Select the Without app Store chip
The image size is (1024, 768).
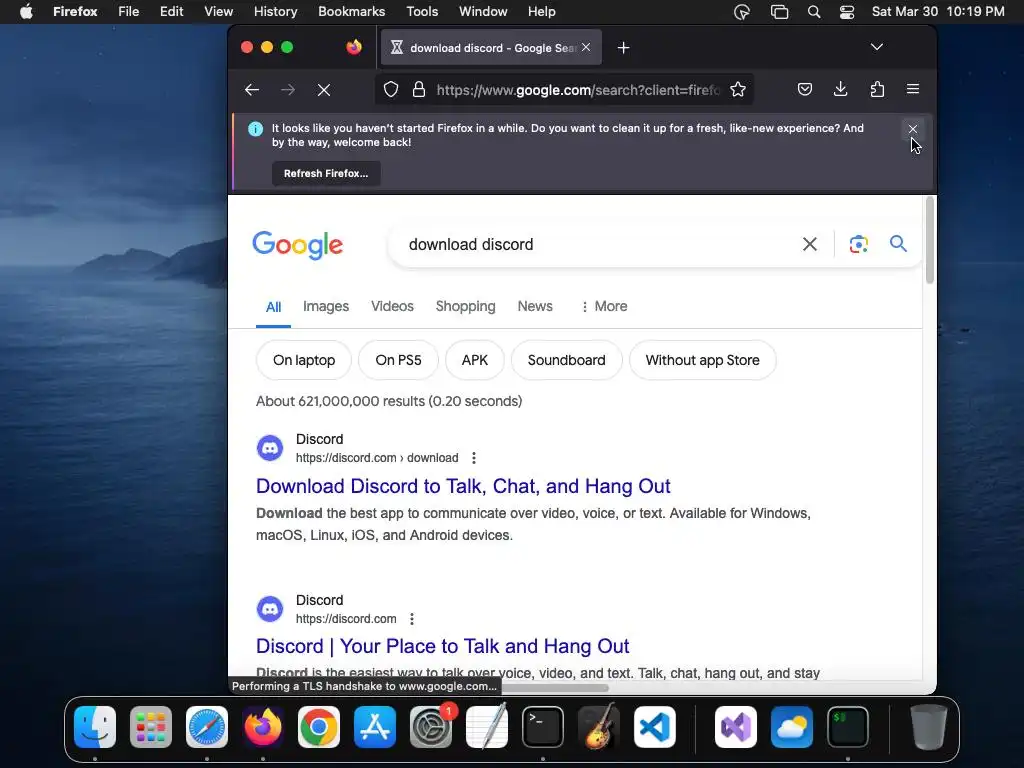703,360
